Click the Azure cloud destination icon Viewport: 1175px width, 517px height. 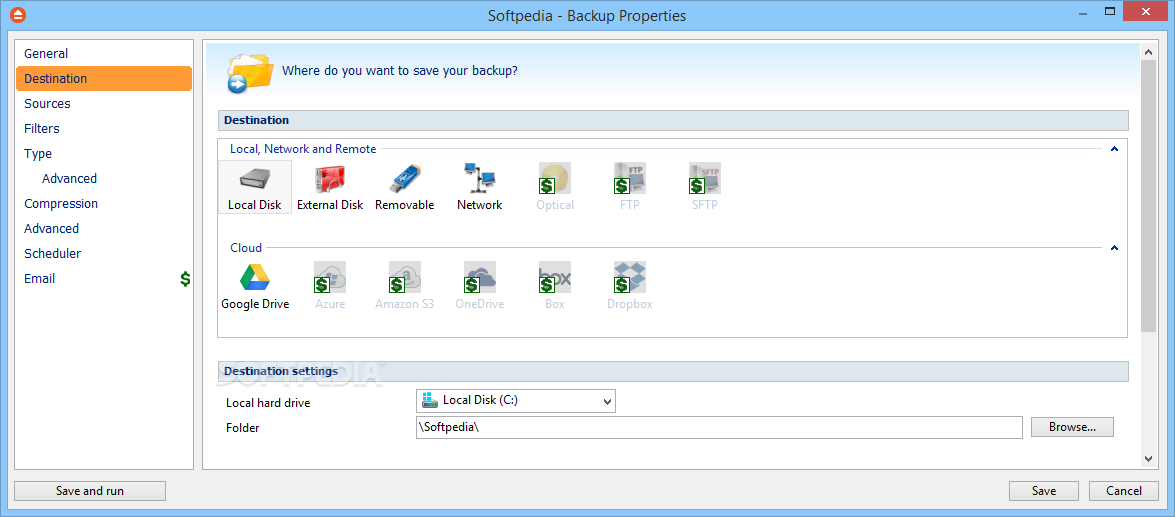(x=330, y=286)
